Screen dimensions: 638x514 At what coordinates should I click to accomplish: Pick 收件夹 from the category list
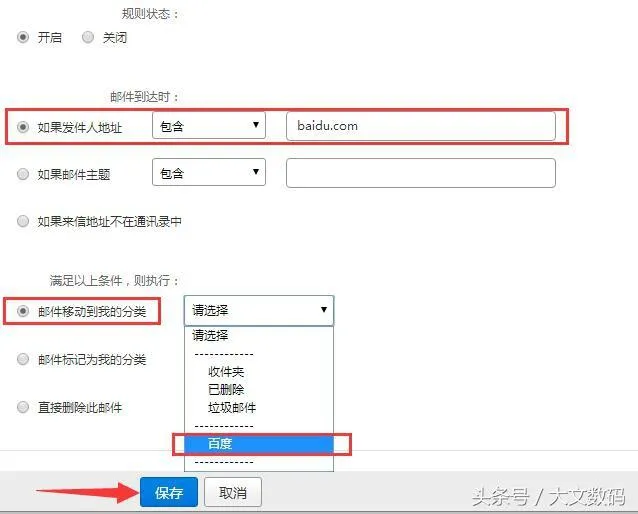click(x=259, y=372)
